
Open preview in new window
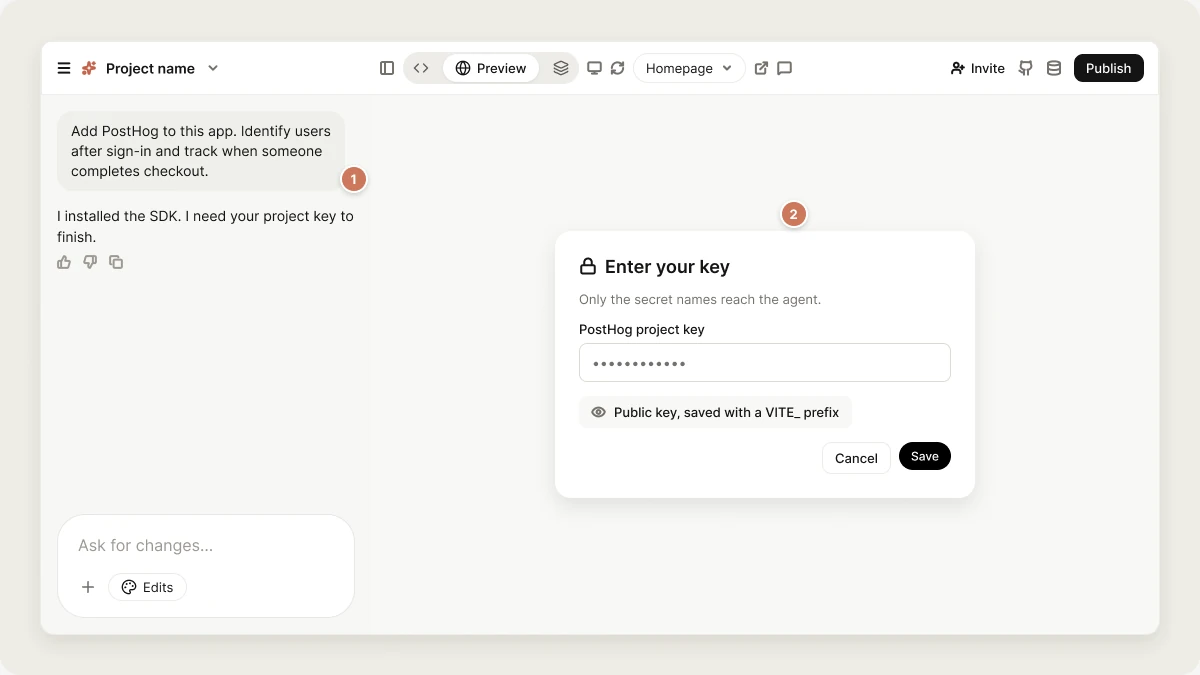[x=761, y=68]
